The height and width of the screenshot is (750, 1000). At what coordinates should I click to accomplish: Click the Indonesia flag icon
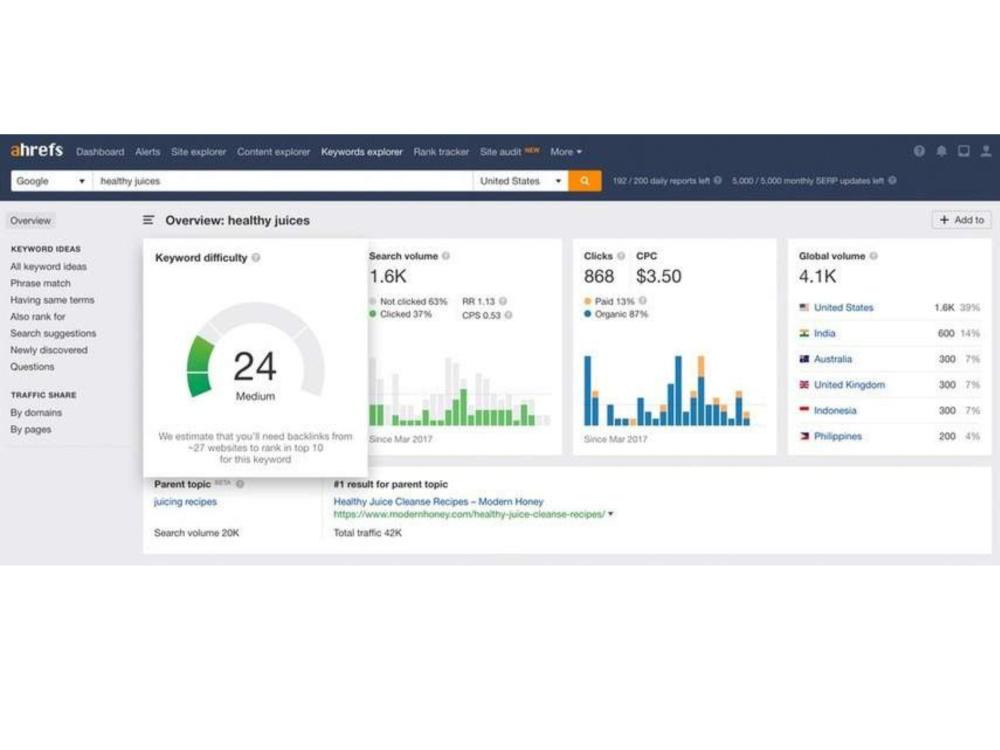click(x=804, y=410)
